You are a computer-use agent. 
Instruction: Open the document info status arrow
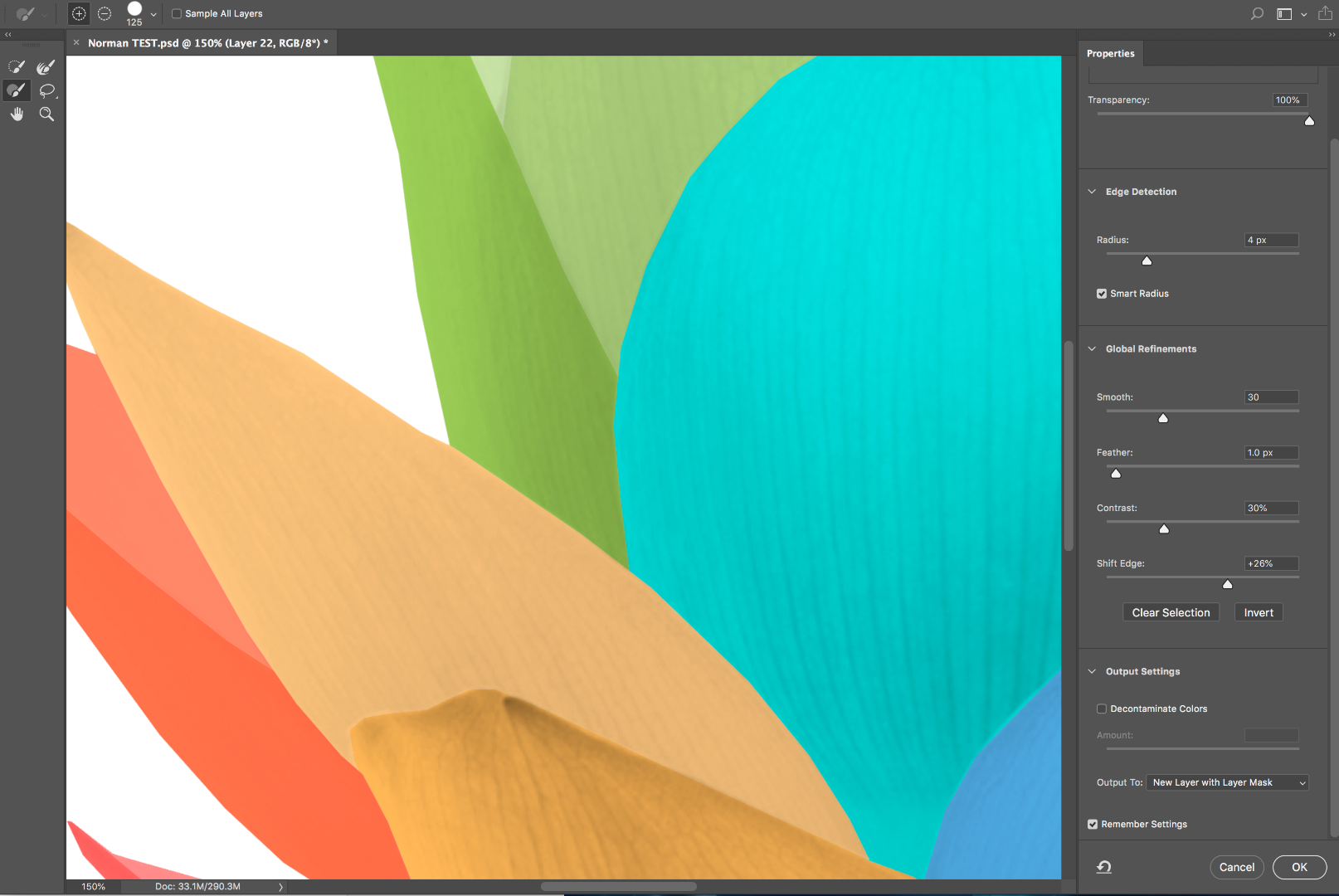(280, 887)
